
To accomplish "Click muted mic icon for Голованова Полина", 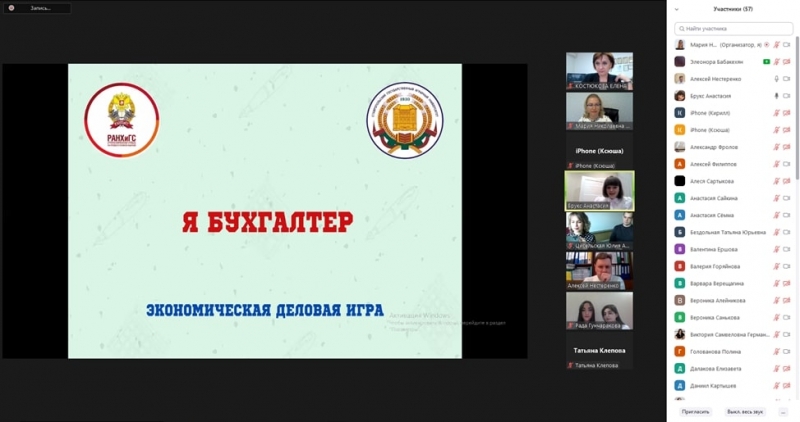I will [x=777, y=352].
